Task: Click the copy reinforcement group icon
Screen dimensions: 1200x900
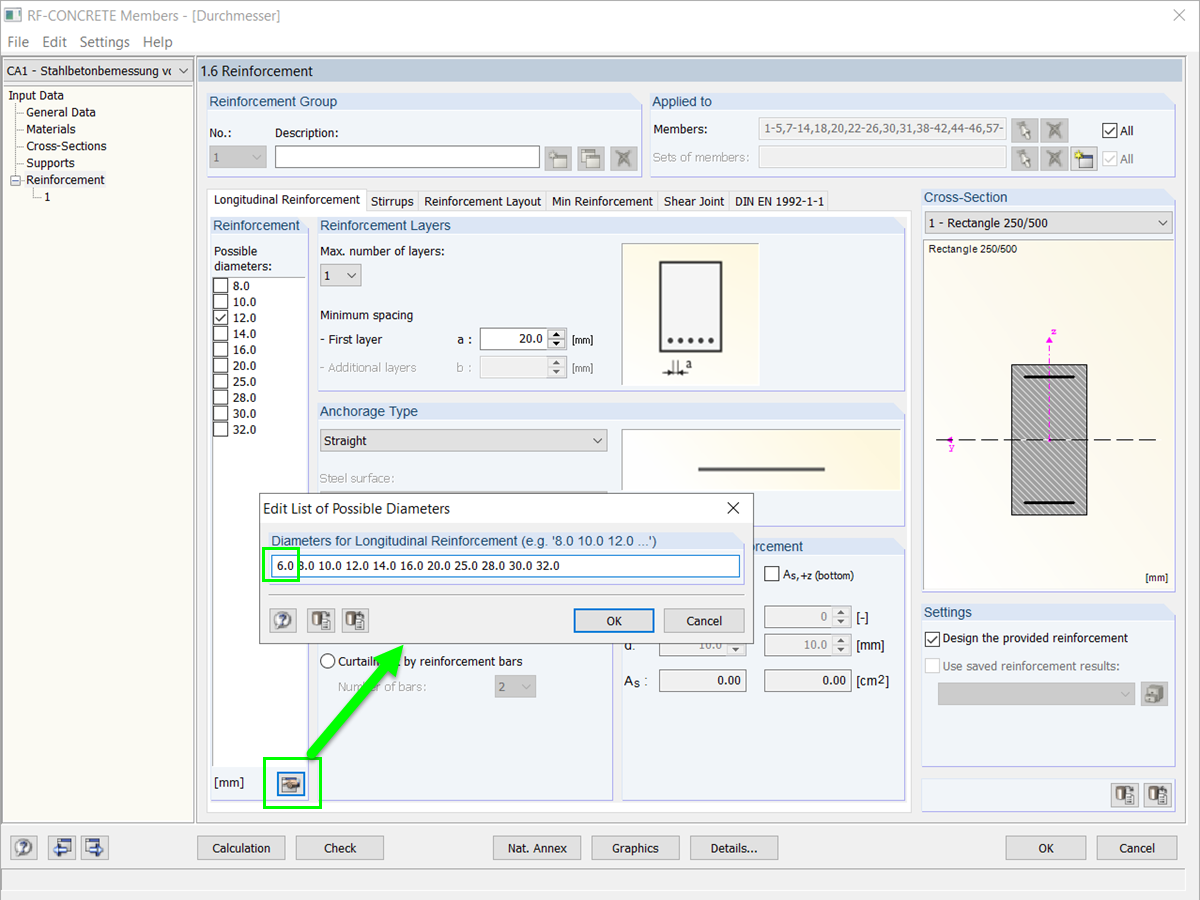Action: pyautogui.click(x=590, y=157)
